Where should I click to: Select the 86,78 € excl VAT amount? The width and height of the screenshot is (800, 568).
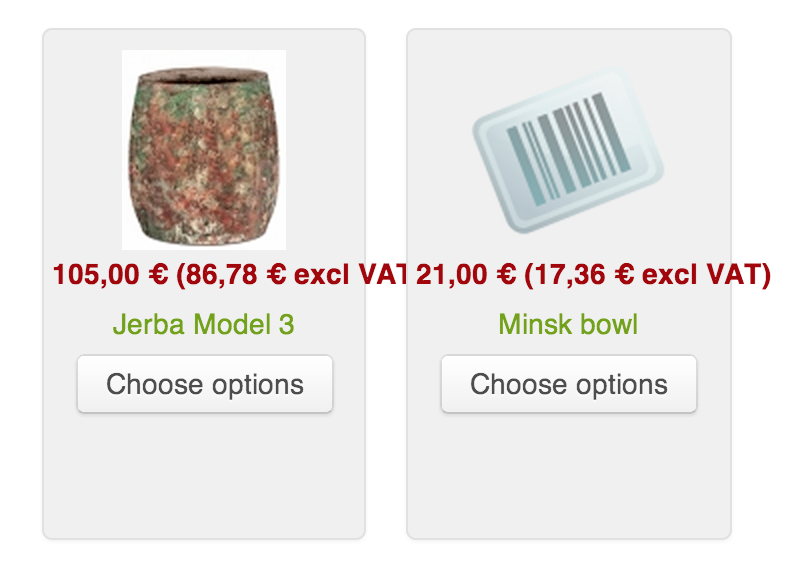[x=292, y=275]
